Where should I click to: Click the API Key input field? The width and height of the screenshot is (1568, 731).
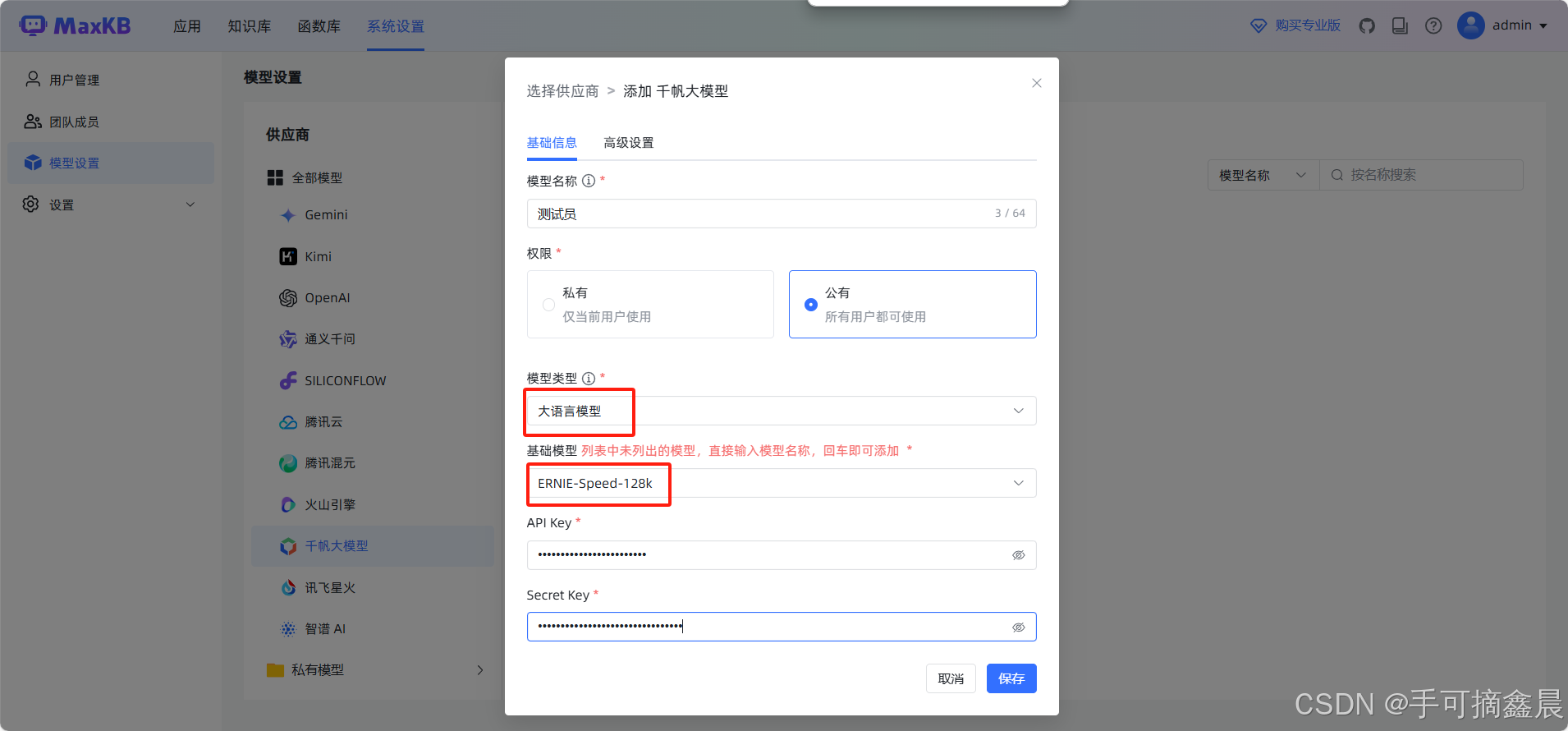pyautogui.click(x=782, y=555)
